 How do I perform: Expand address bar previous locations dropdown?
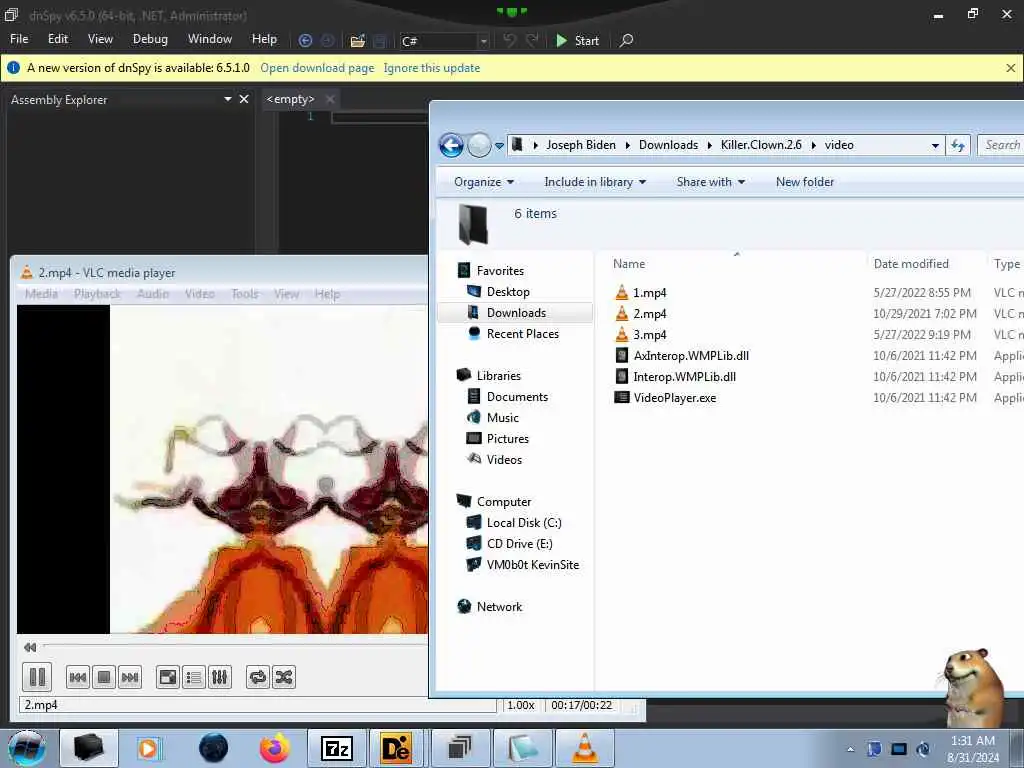[935, 146]
